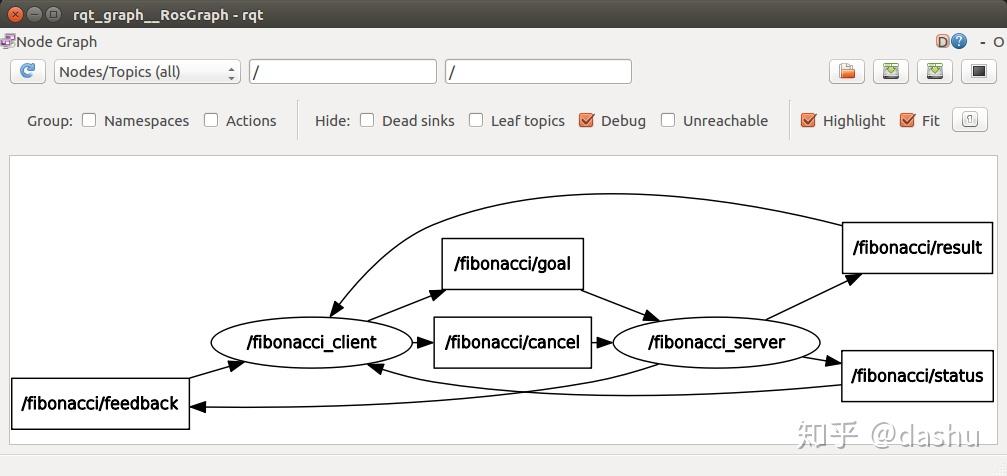Click the /fibonacci/goal topic box
The width and height of the screenshot is (1007, 476).
(512, 264)
